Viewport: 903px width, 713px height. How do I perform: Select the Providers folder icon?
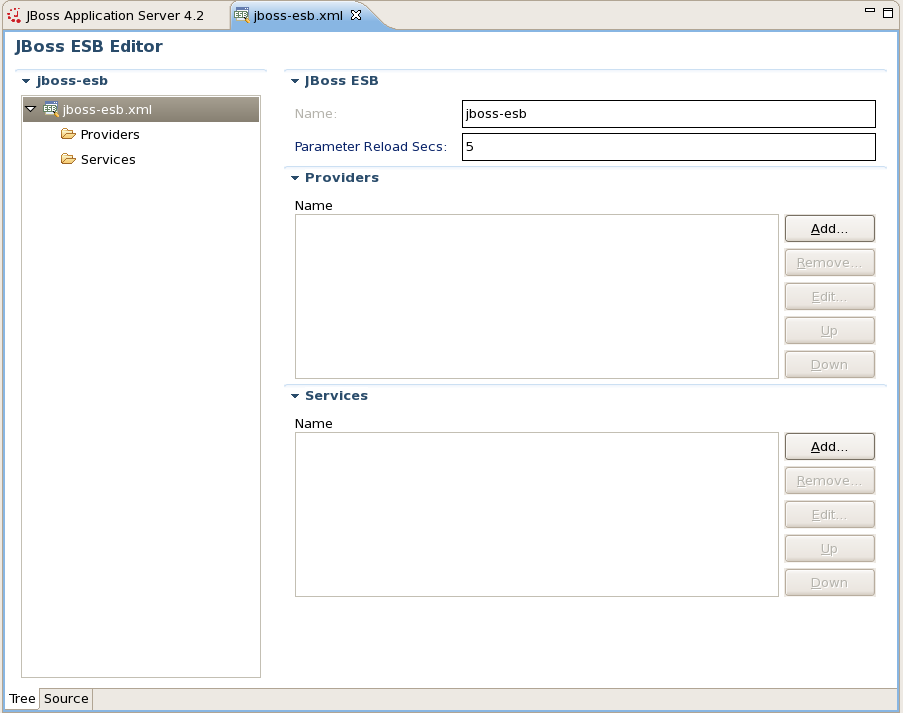coord(67,133)
